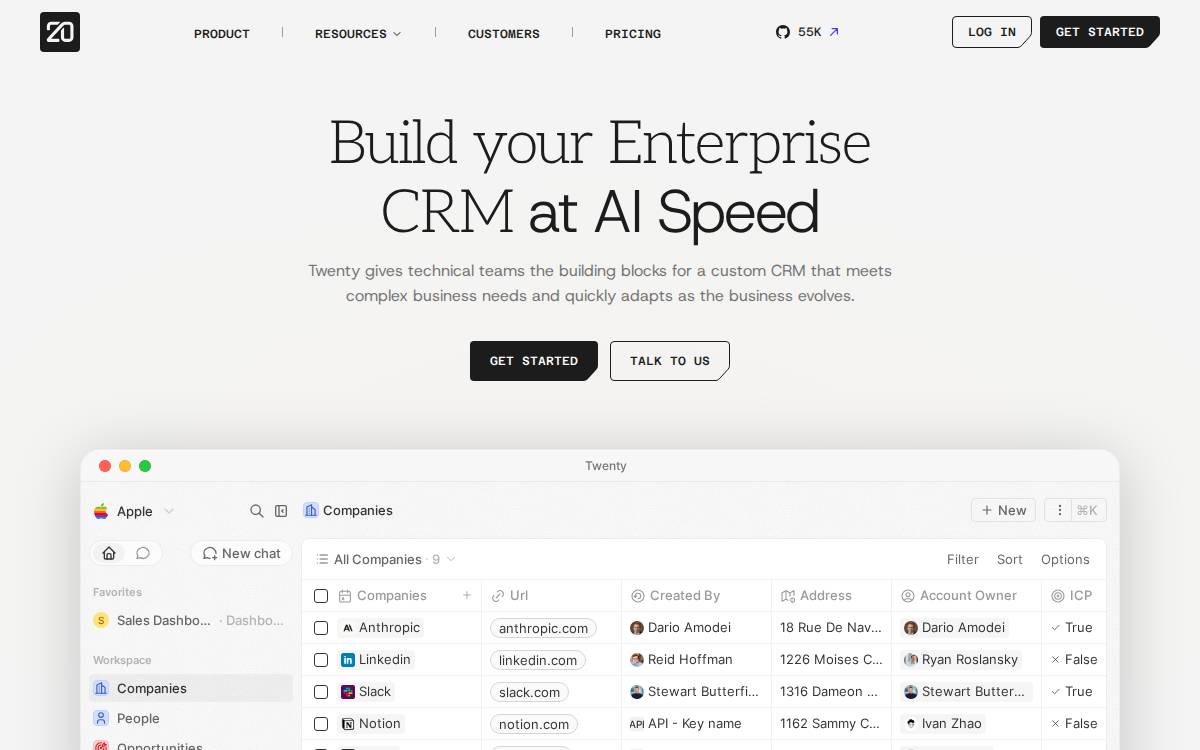Select the home tab icon
The width and height of the screenshot is (1200, 750).
click(109, 553)
